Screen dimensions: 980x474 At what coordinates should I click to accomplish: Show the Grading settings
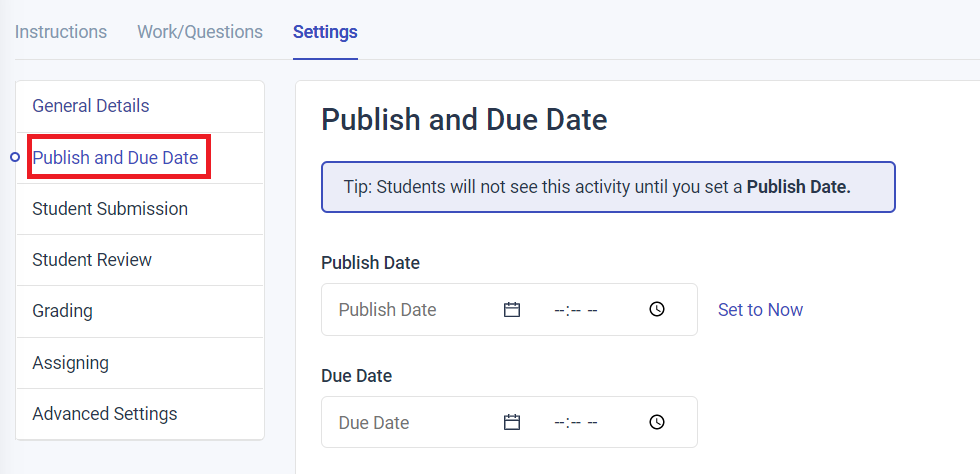tap(62, 311)
